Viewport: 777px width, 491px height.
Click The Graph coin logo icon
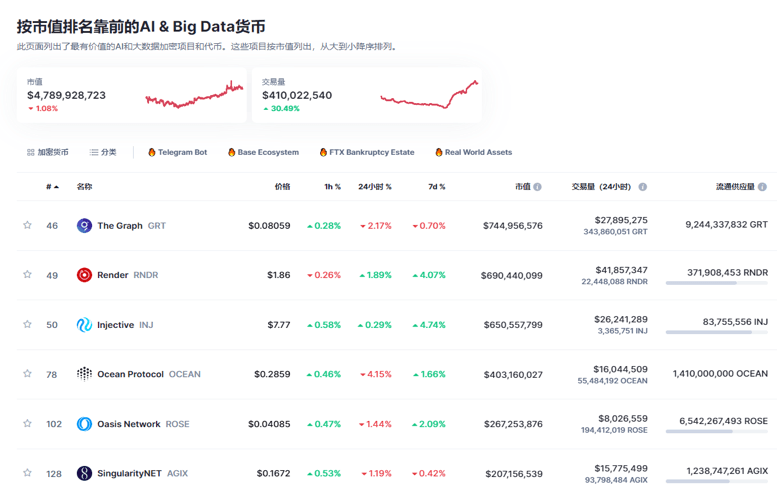[x=84, y=226]
